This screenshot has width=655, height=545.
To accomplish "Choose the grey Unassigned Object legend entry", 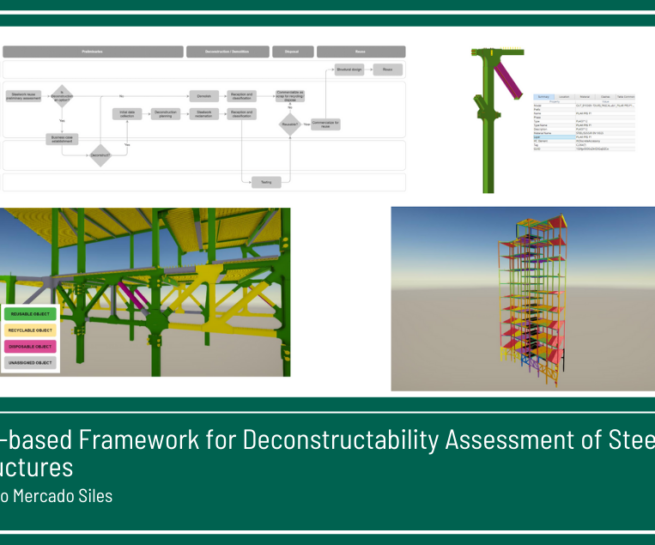I will [x=31, y=361].
